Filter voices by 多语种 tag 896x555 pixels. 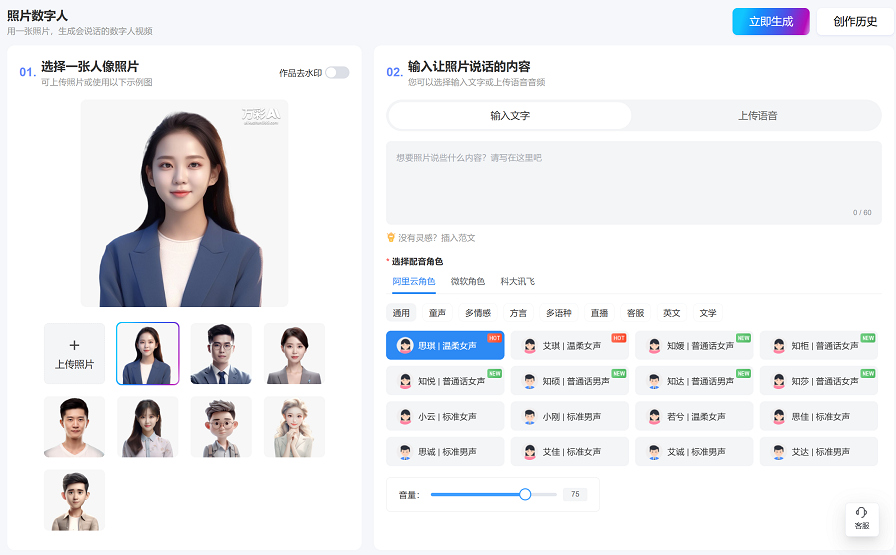click(x=558, y=313)
